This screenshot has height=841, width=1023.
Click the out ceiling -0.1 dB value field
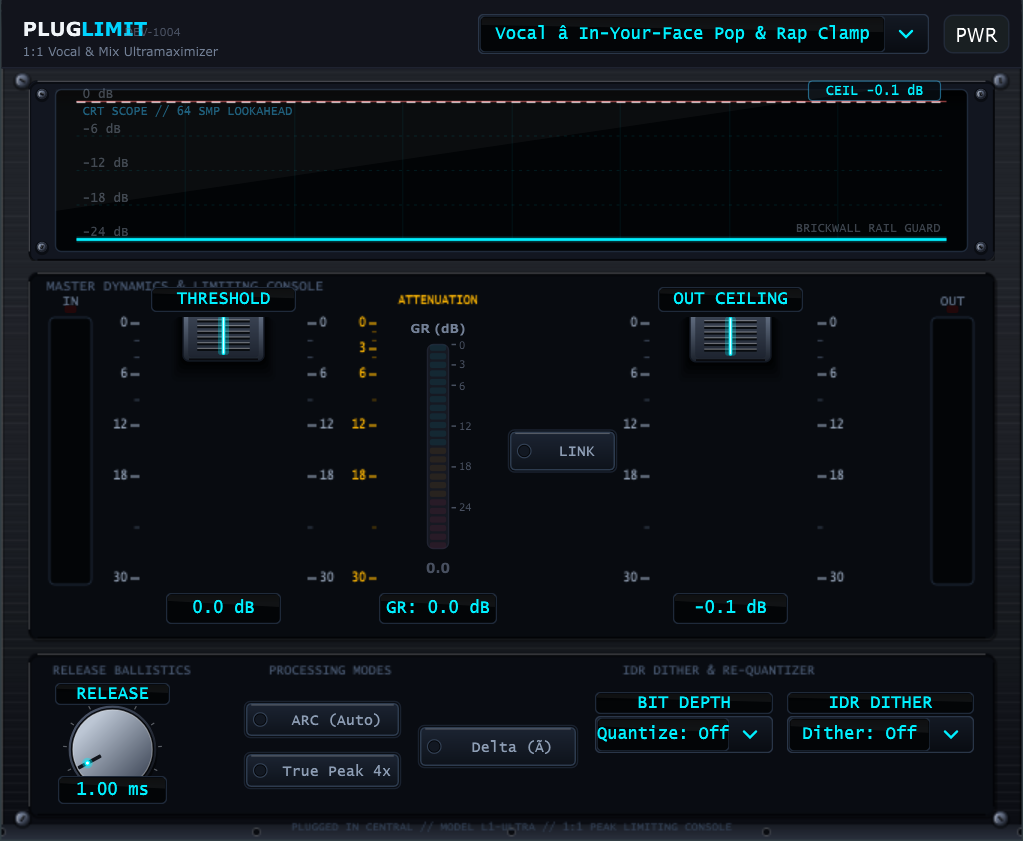coord(730,607)
